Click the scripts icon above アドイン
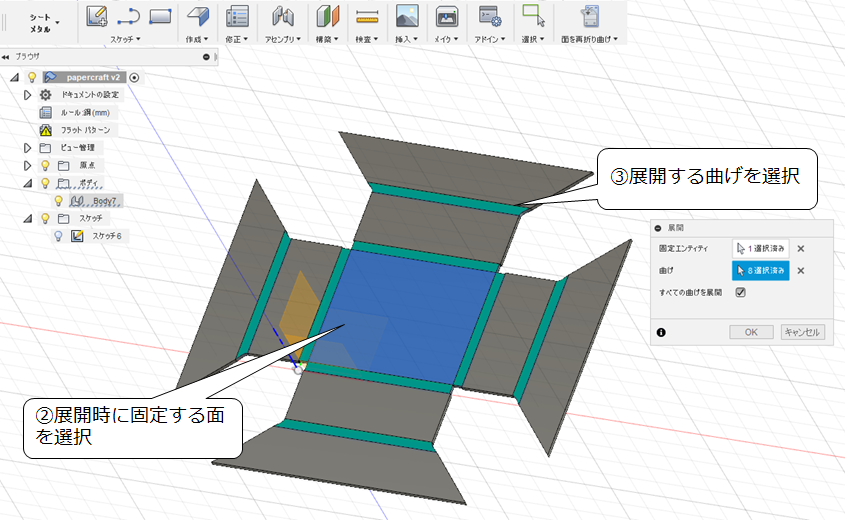This screenshot has height=520, width=845. point(490,16)
